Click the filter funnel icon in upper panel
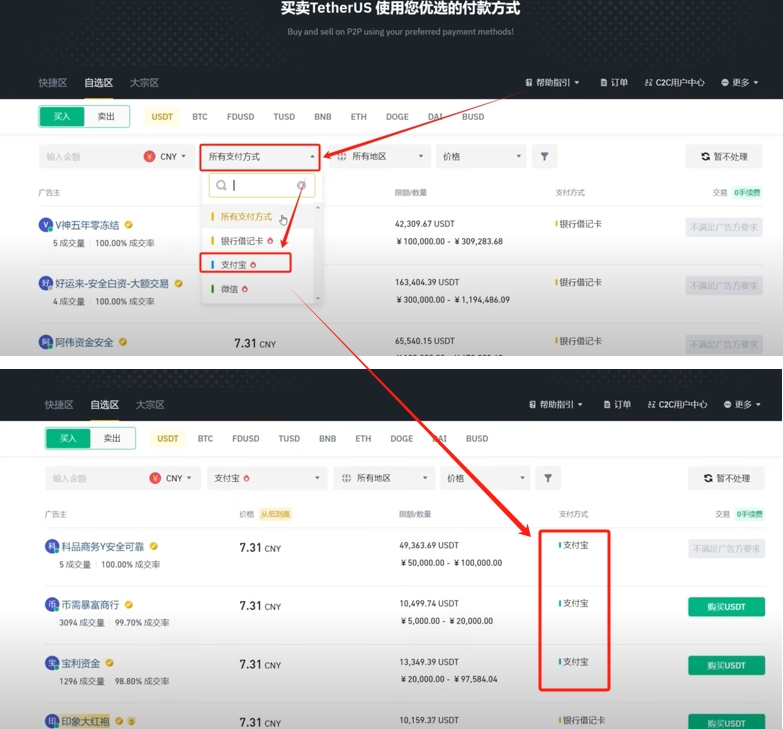The image size is (783, 729). pos(544,157)
